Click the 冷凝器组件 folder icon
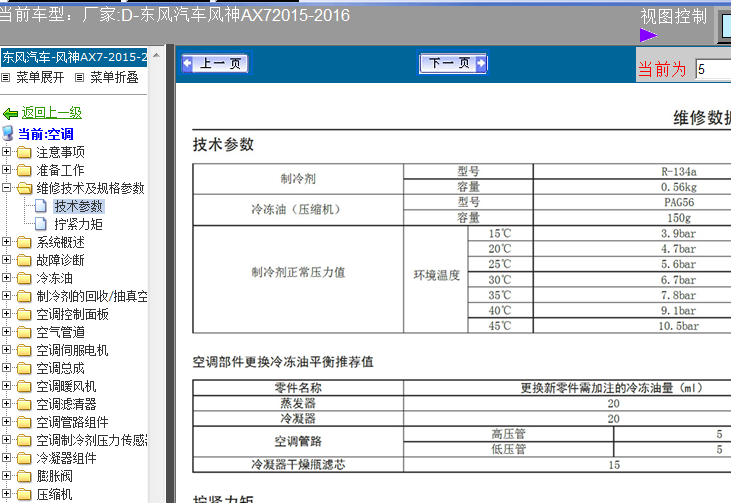 coord(24,458)
